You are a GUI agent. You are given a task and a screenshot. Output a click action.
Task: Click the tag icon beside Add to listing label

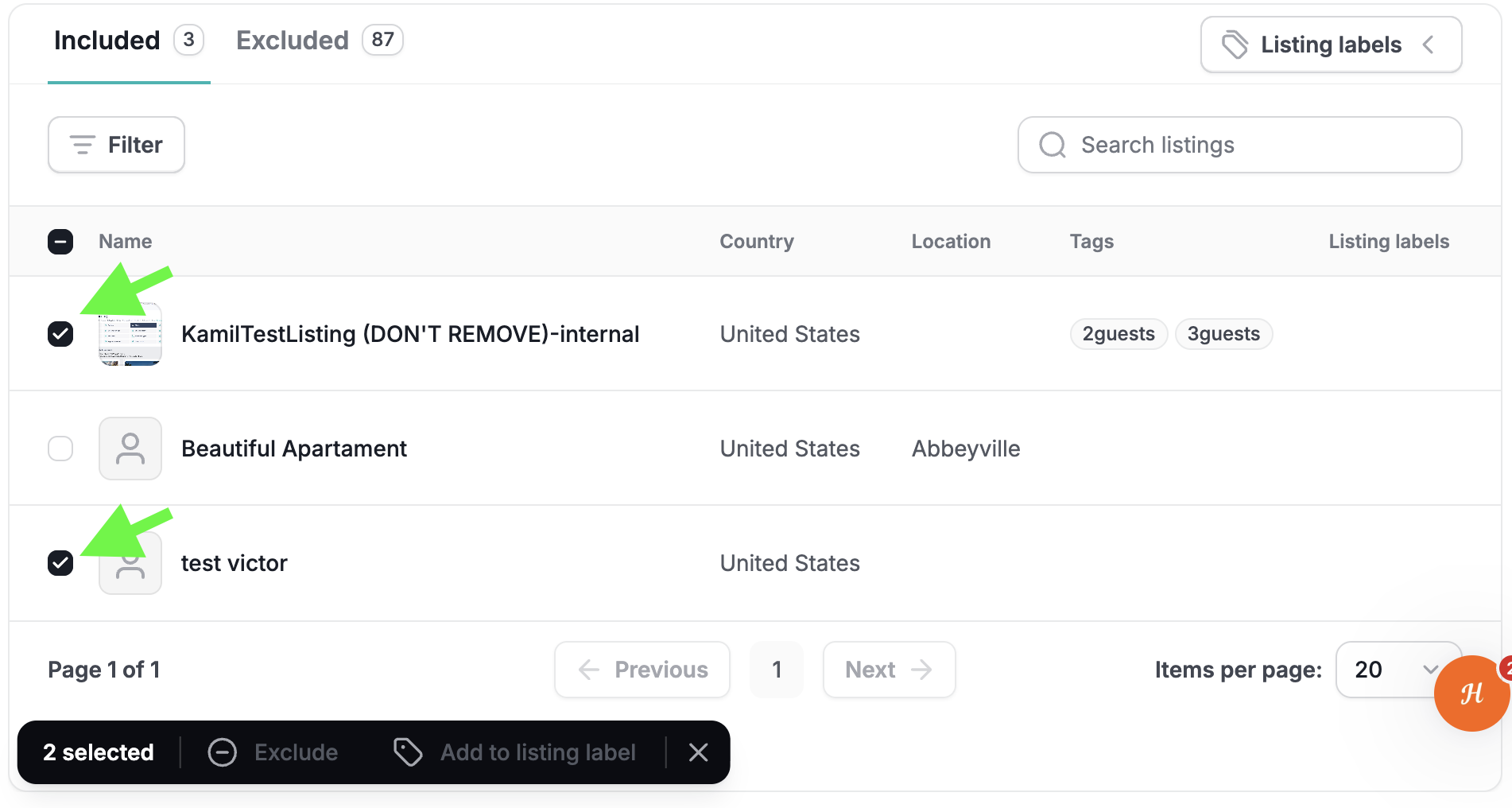pos(408,752)
